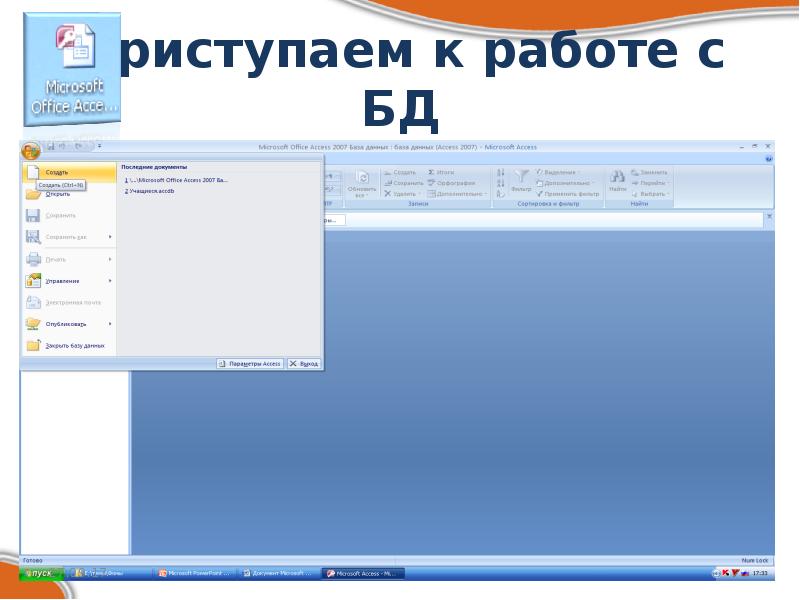Expand the Сохранить как submenu arrow
The width and height of the screenshot is (800, 600).
click(110, 237)
